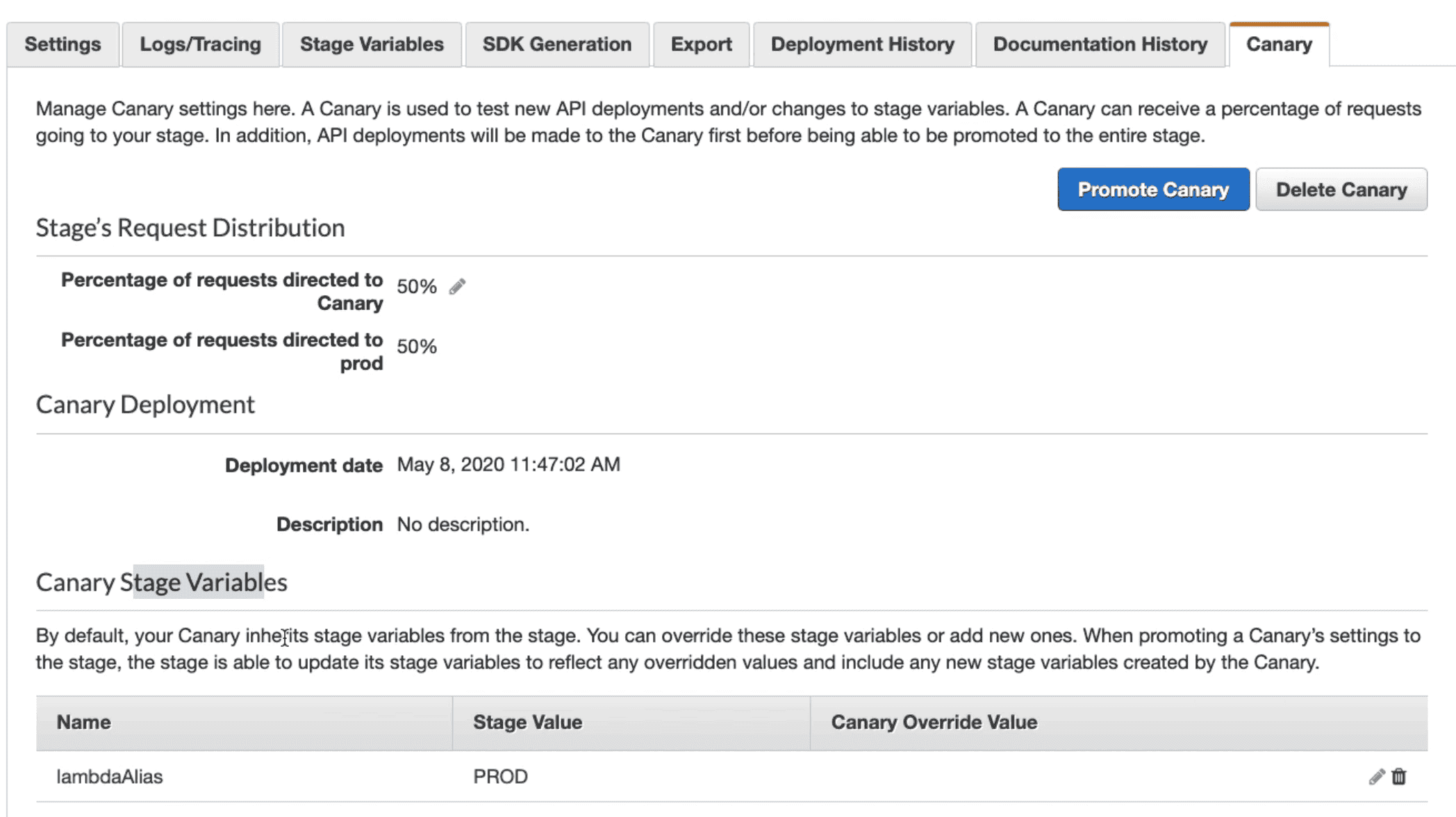Click the Promote Canary button
The height and width of the screenshot is (817, 1456).
coord(1153,190)
